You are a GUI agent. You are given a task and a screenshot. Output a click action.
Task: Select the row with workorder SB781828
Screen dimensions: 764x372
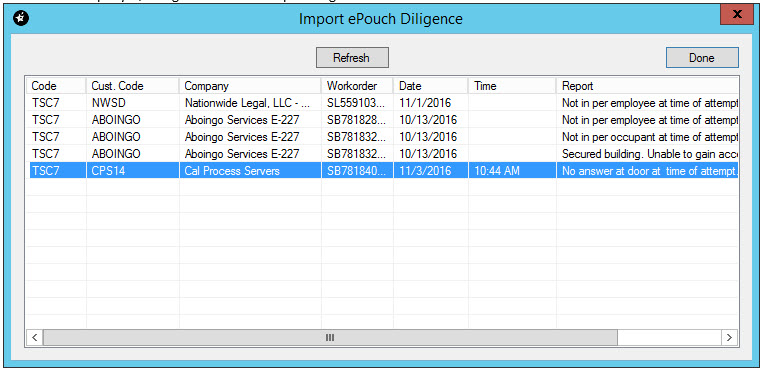382,120
